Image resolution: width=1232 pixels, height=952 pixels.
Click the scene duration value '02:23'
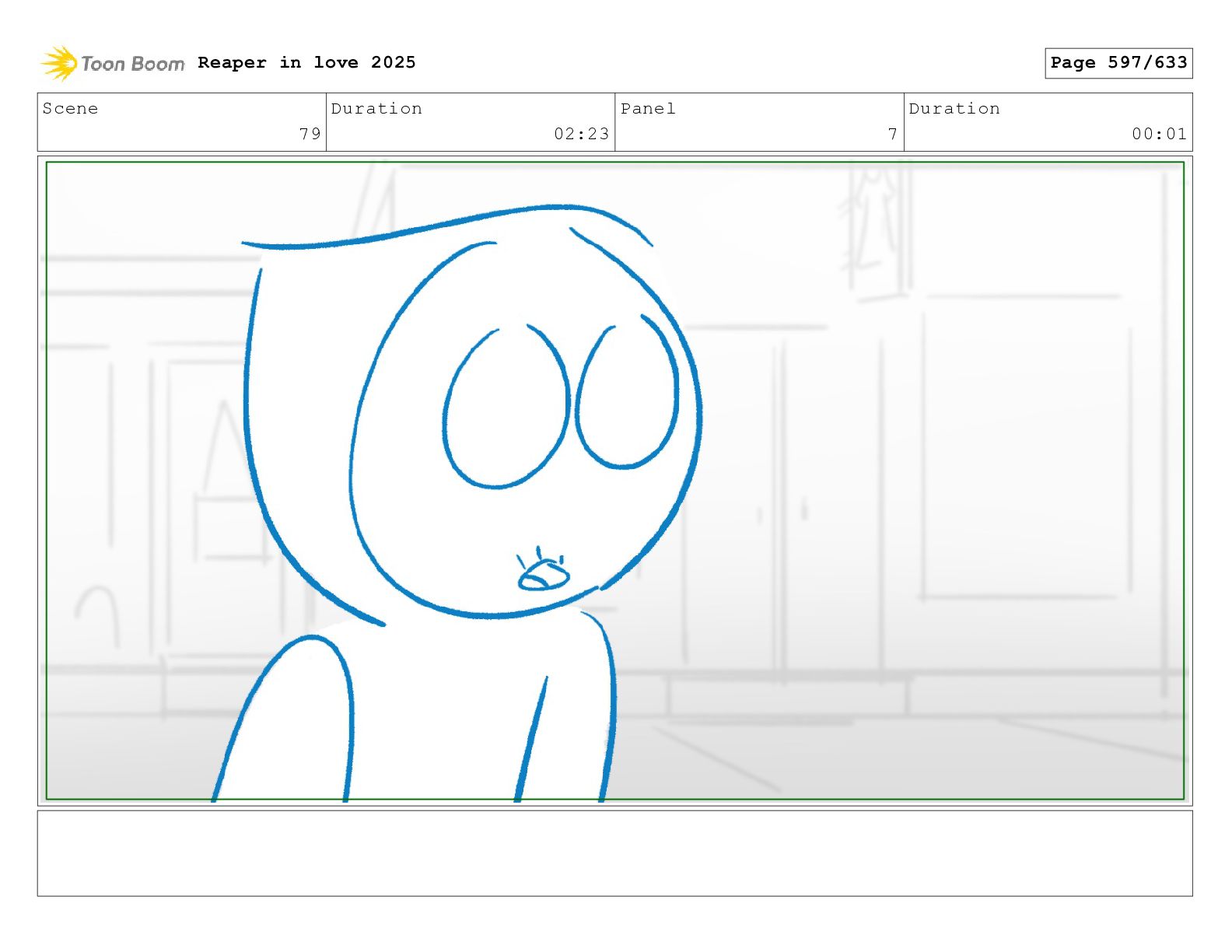click(x=582, y=134)
